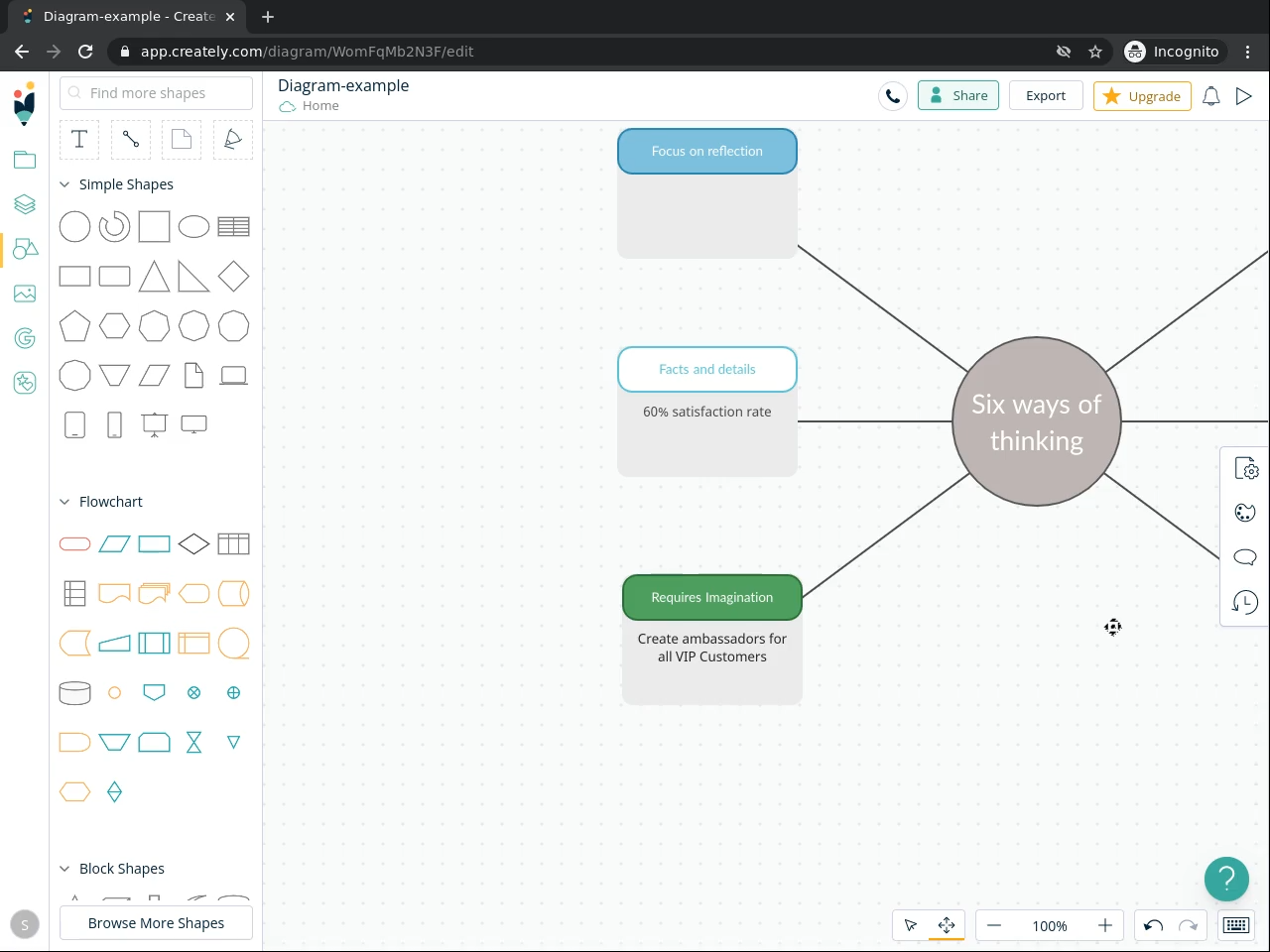Show keyboard shortcuts
Image resolution: width=1270 pixels, height=952 pixels.
pos(1236,925)
